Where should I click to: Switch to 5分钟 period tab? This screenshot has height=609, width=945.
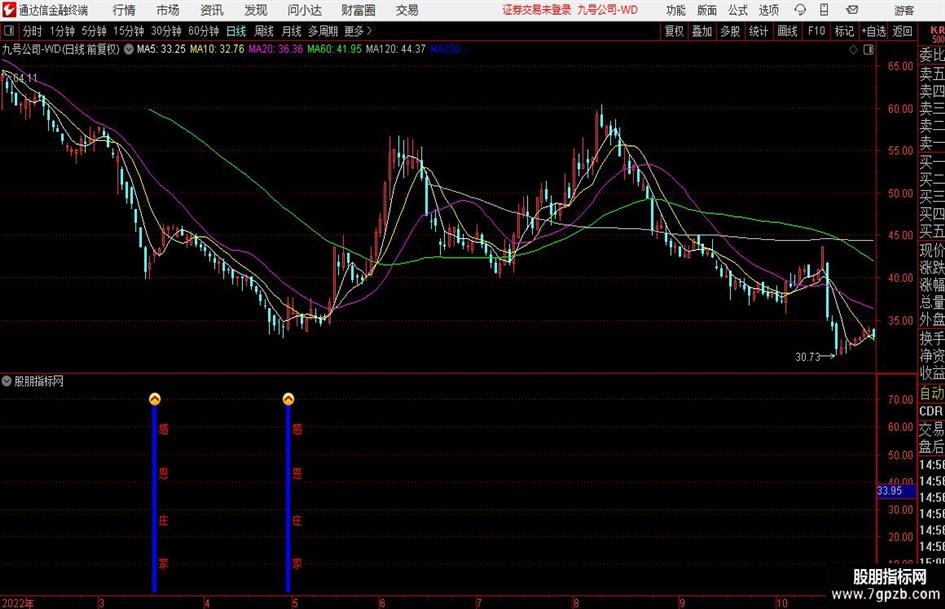point(93,31)
